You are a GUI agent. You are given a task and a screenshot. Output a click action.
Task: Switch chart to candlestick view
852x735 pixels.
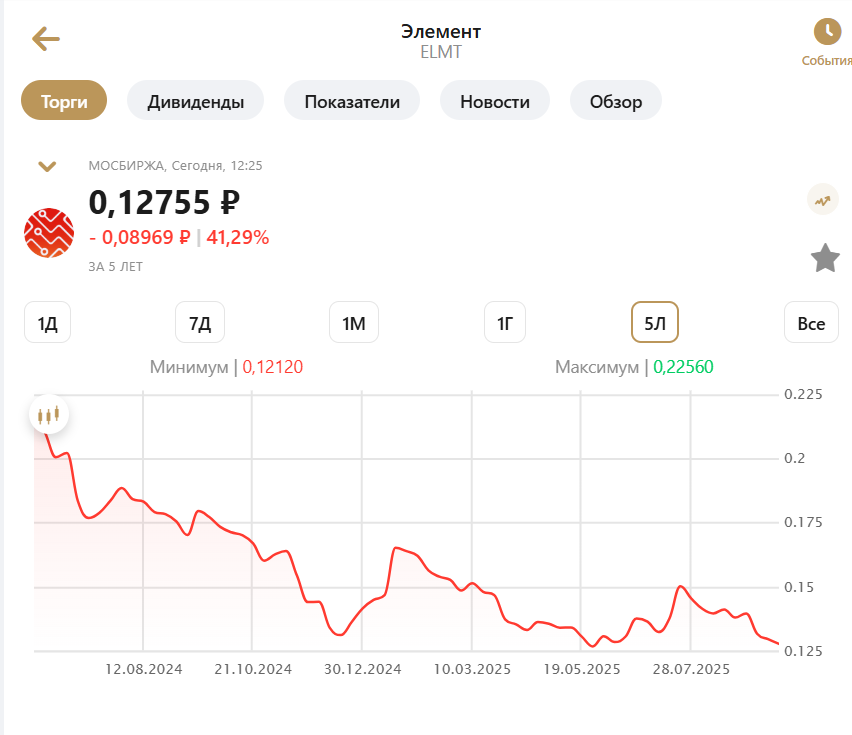(48, 415)
